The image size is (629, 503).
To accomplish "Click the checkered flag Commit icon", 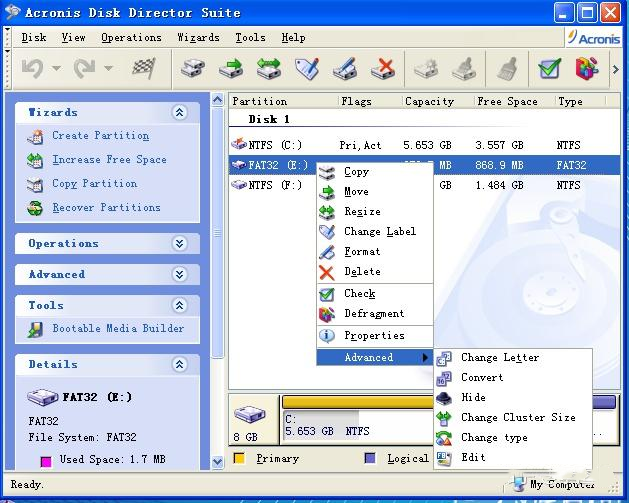I will click(x=143, y=69).
